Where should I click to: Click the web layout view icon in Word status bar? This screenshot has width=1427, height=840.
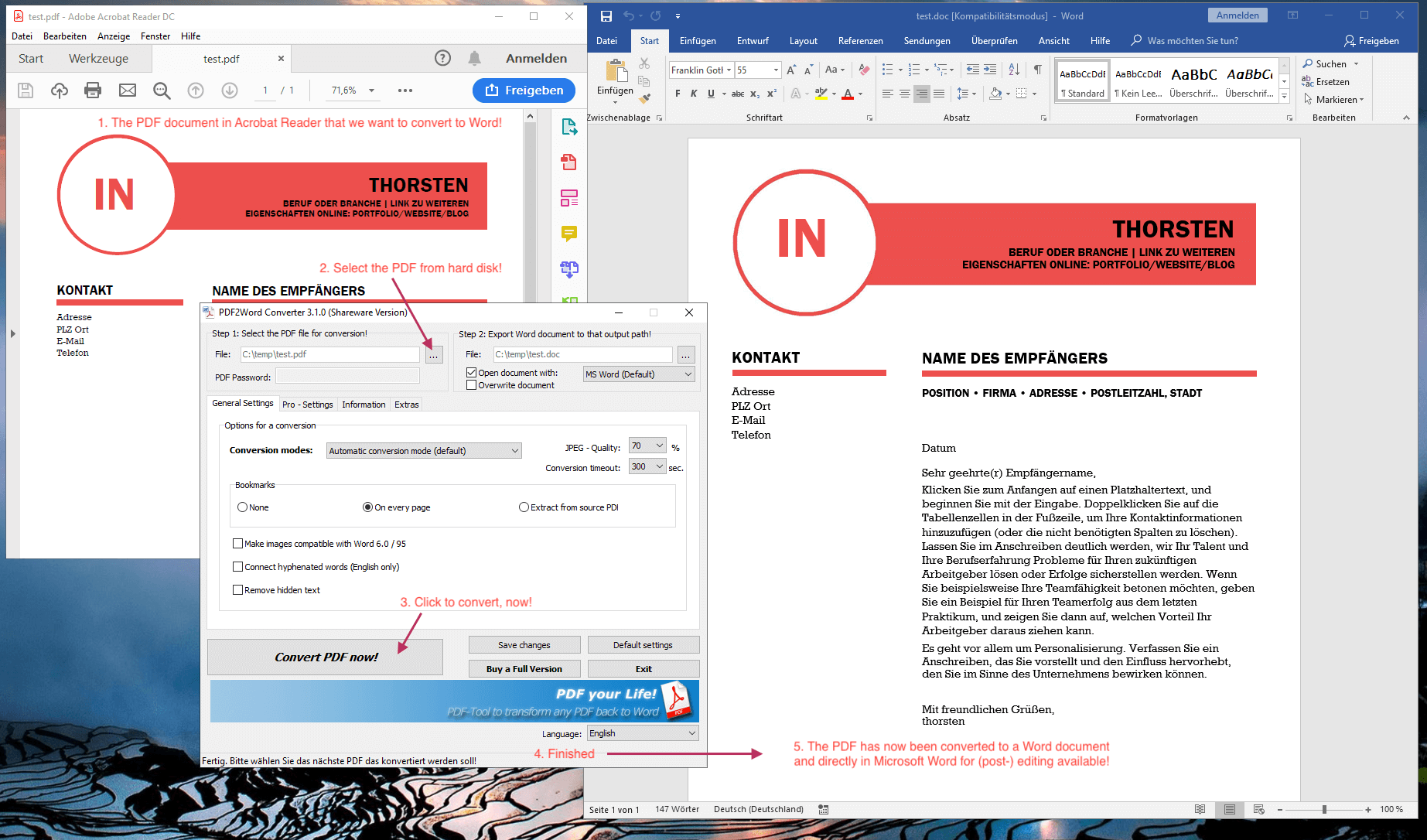[x=1259, y=809]
